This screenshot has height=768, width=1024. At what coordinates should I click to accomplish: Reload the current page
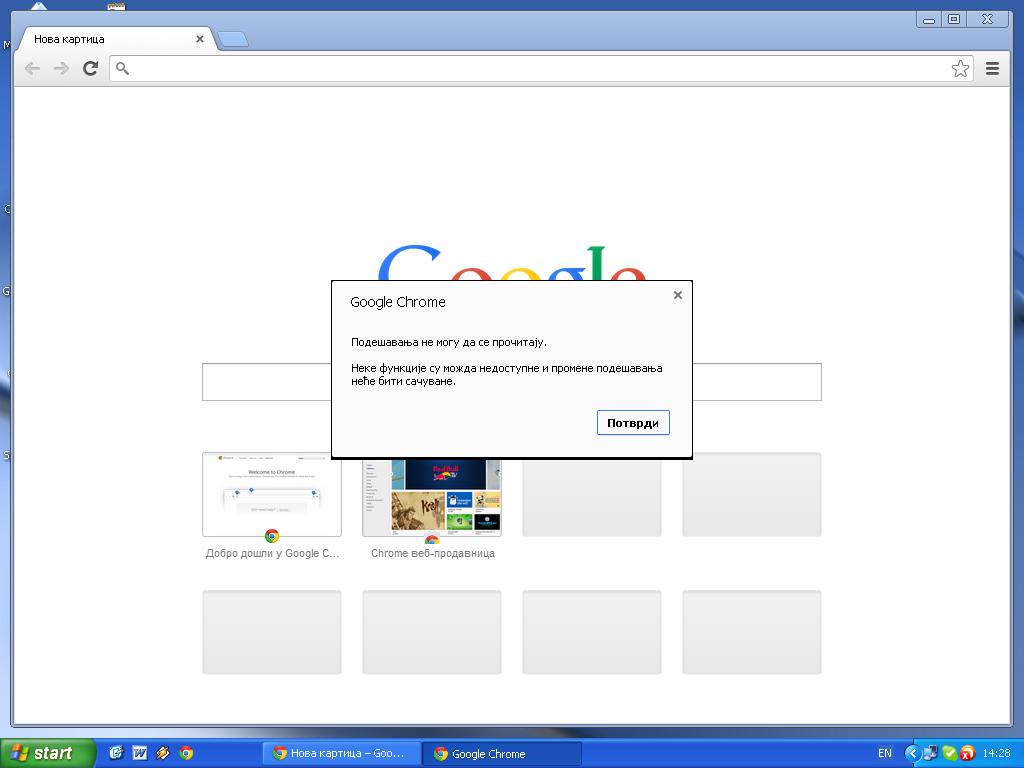pyautogui.click(x=91, y=68)
